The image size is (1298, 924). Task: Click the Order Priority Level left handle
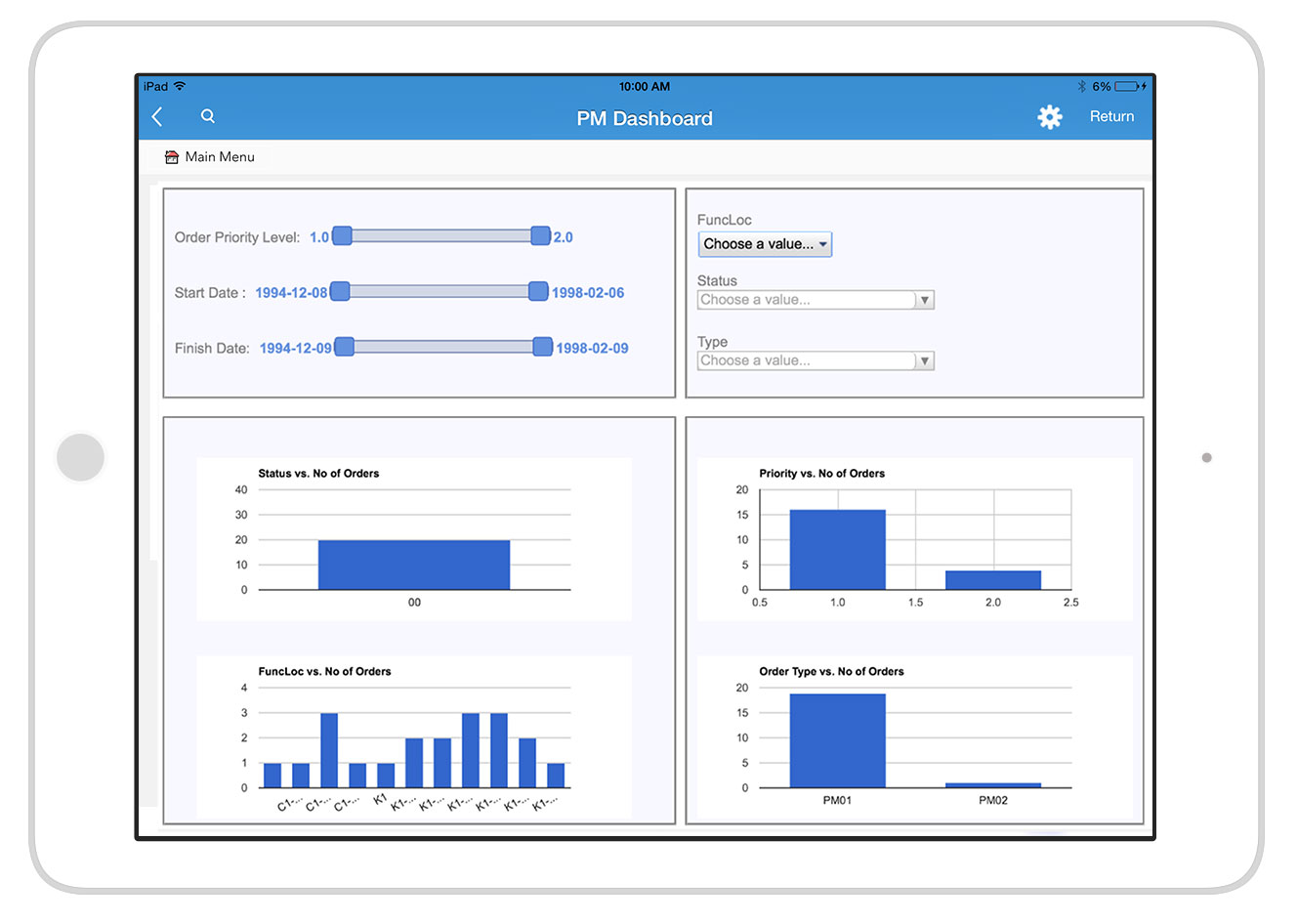pos(342,235)
